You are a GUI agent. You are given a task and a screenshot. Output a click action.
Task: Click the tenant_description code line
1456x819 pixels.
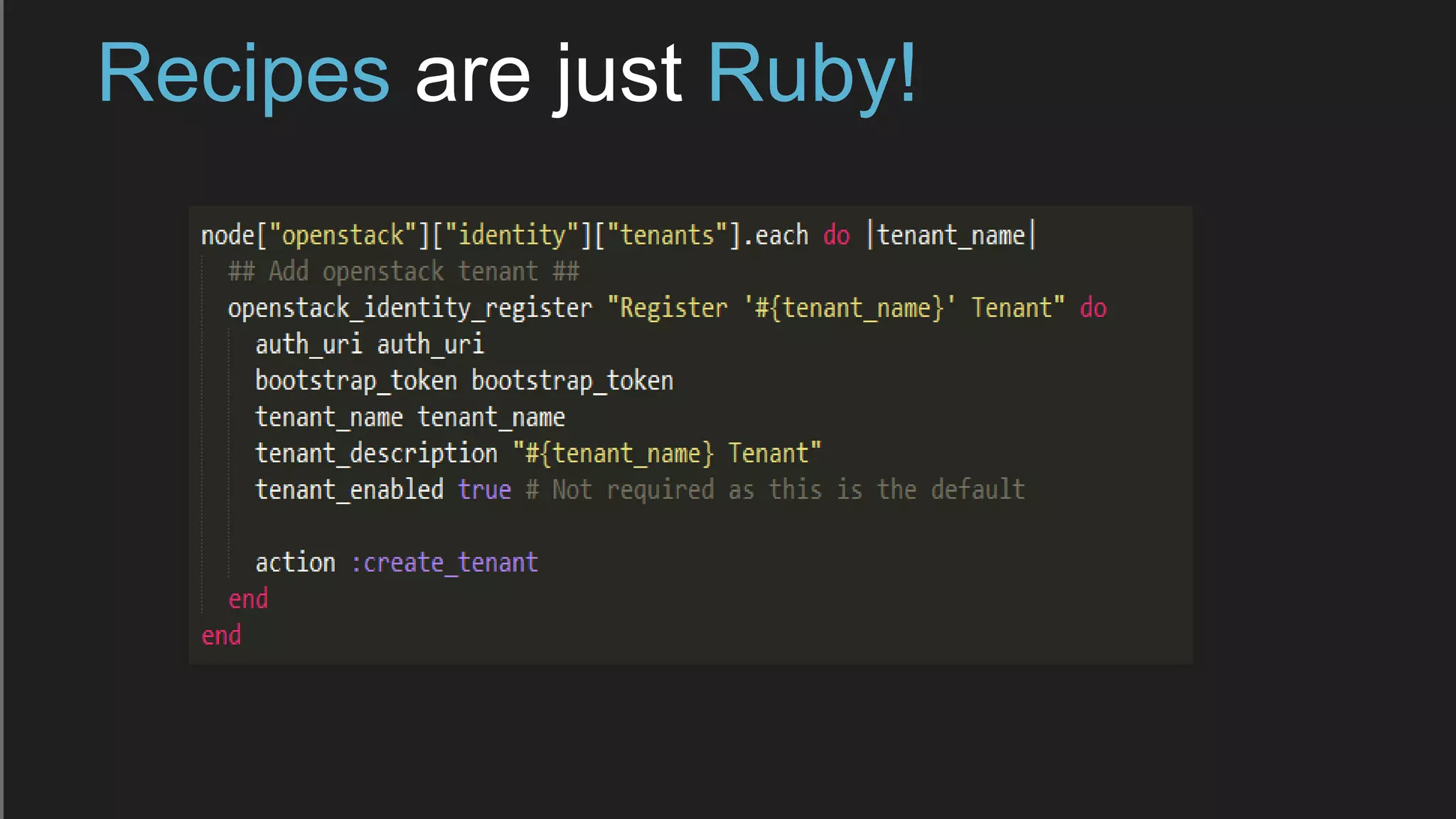coord(538,454)
